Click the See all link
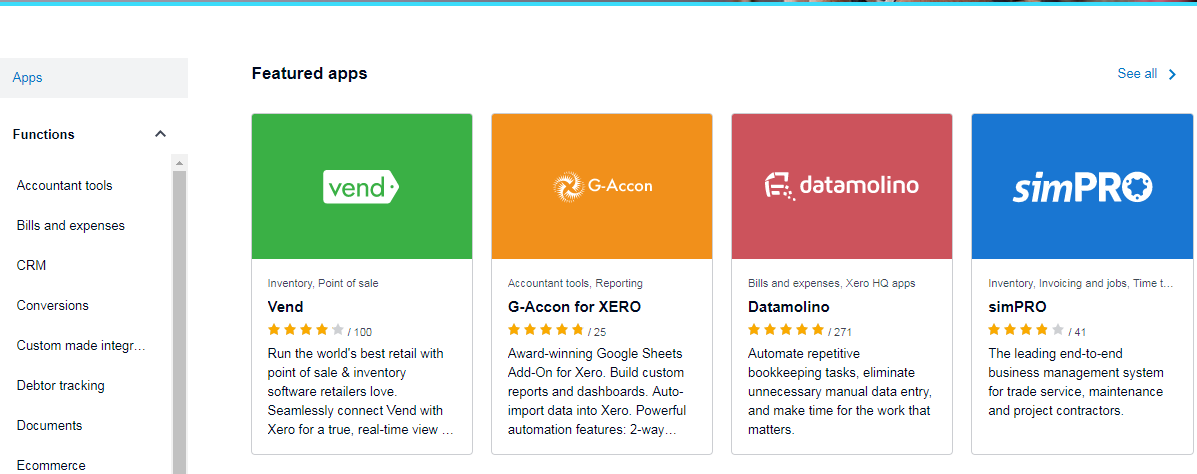1197x474 pixels. point(1137,74)
